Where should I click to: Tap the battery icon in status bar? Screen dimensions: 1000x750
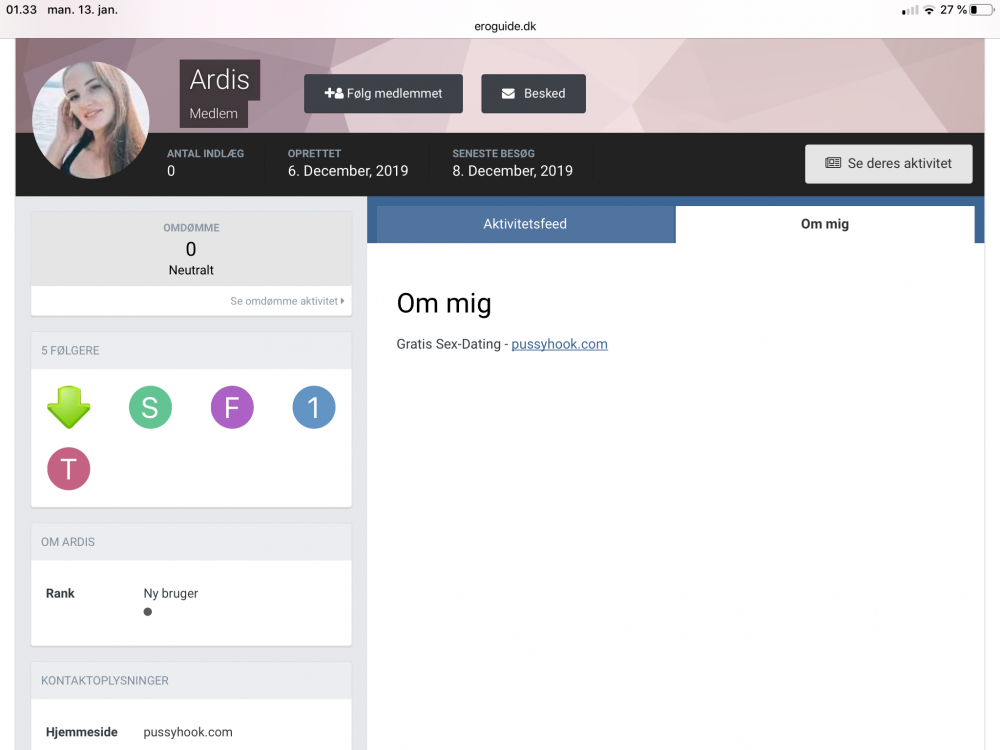982,10
